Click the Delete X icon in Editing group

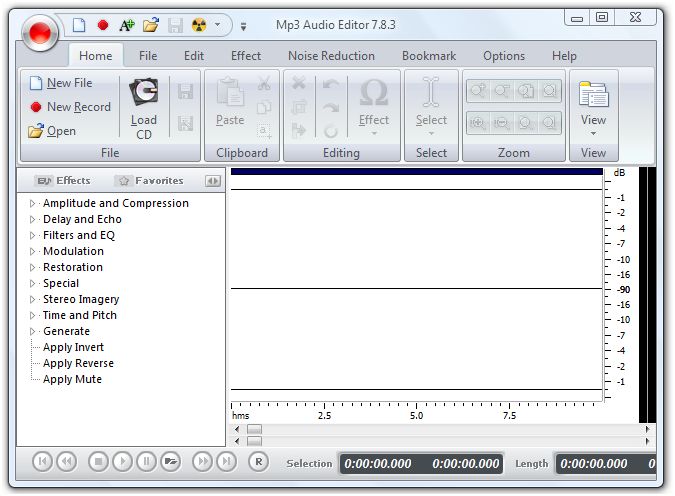(298, 83)
